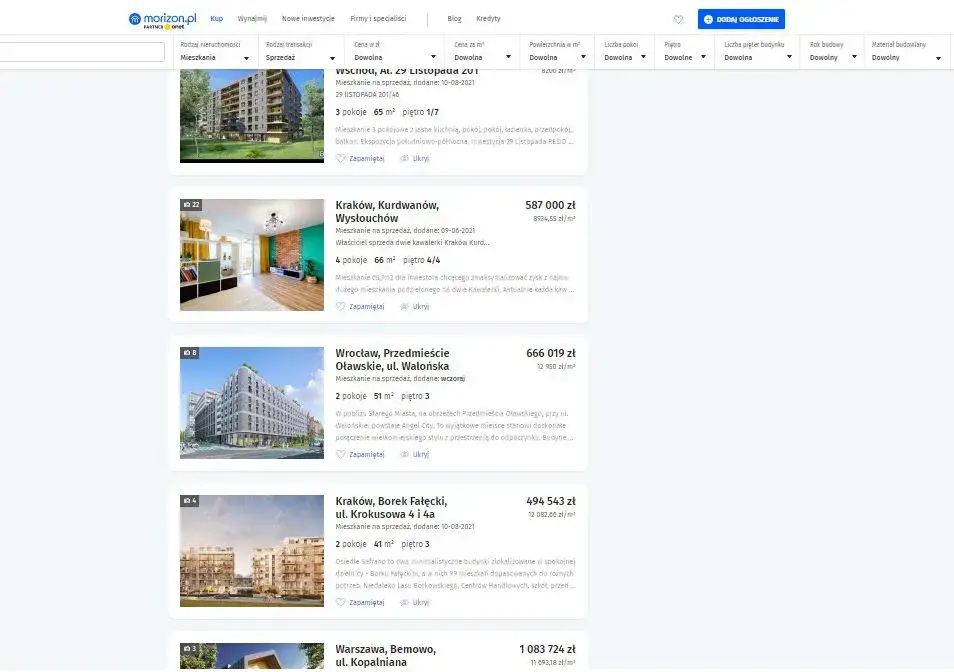Open the Kup menu item
Screen dimensions: 954x672
217,19
